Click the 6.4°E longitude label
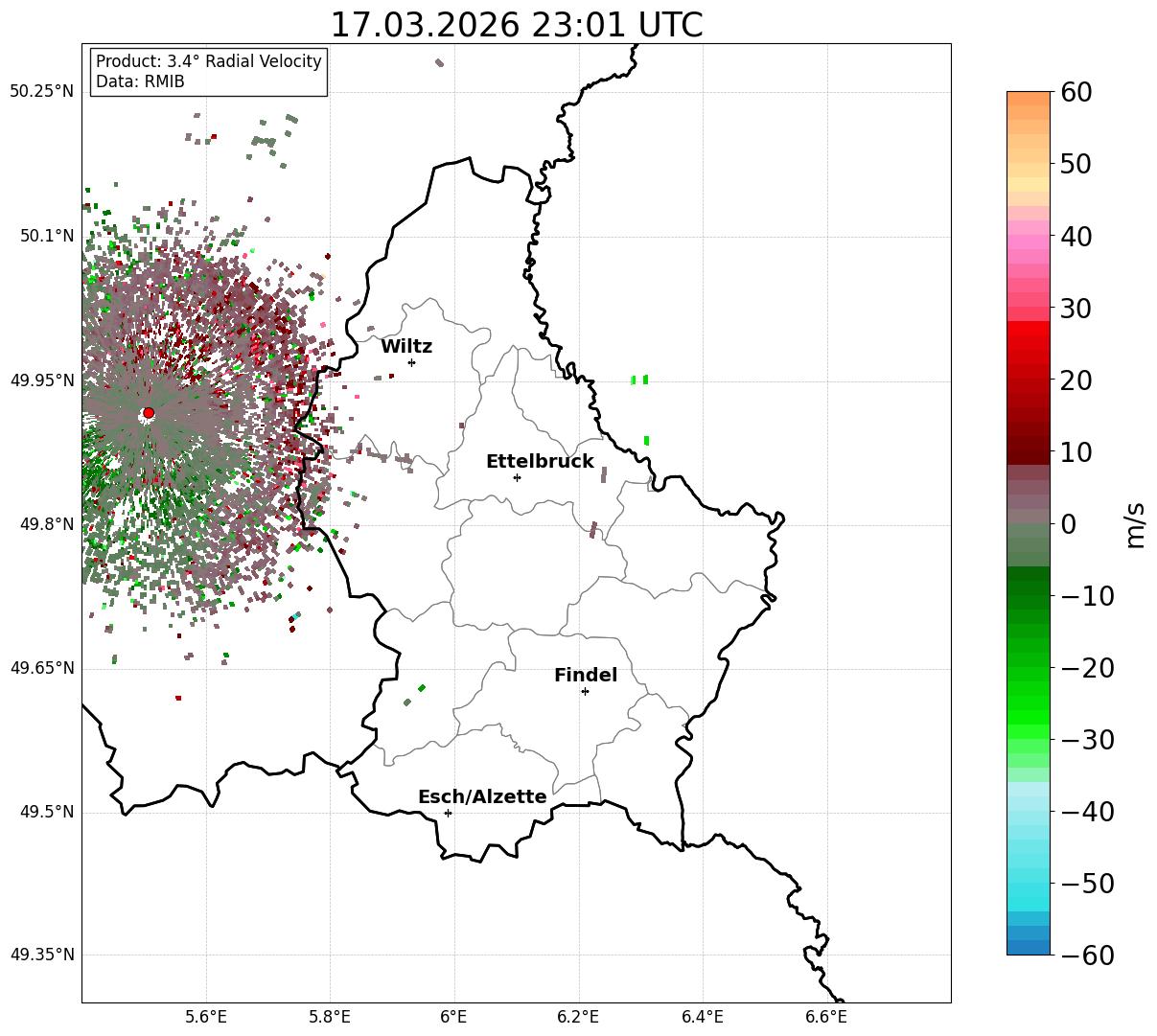 (703, 1016)
